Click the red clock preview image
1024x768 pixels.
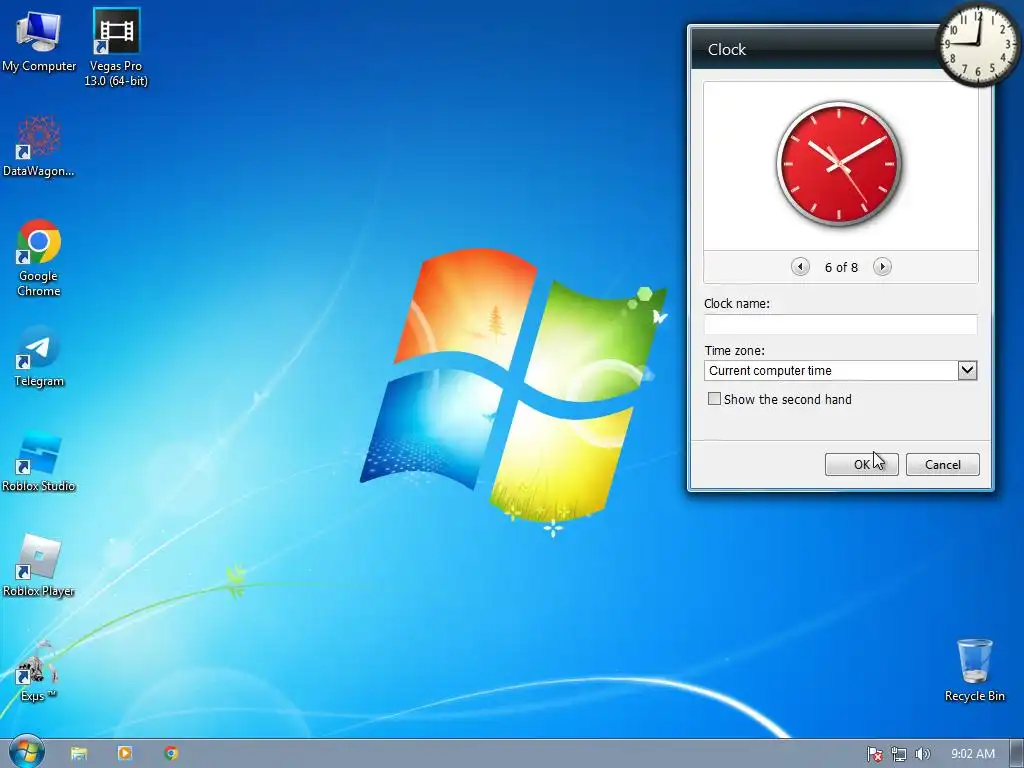tap(839, 163)
